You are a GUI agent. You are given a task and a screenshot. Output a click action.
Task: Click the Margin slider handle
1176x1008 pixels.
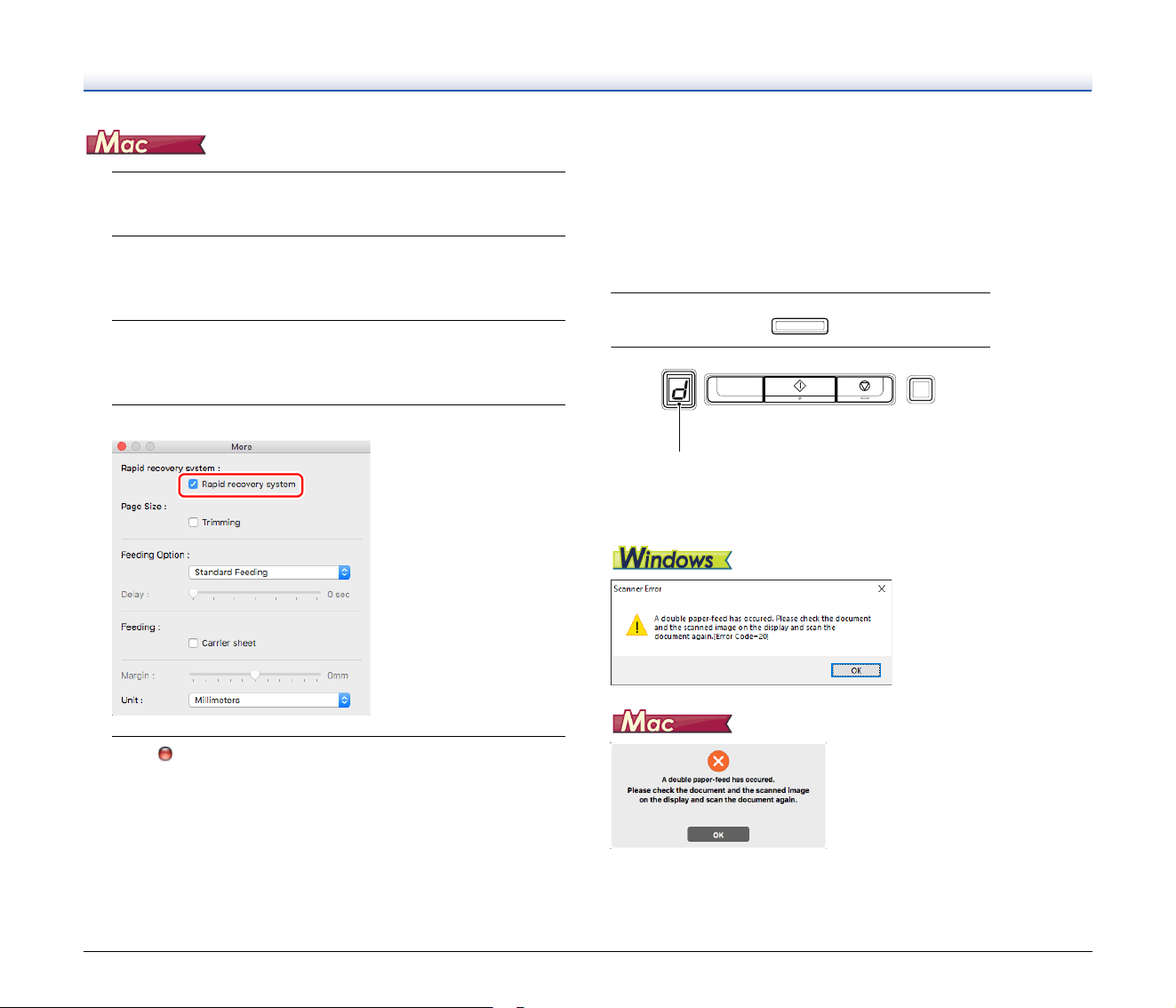point(255,676)
